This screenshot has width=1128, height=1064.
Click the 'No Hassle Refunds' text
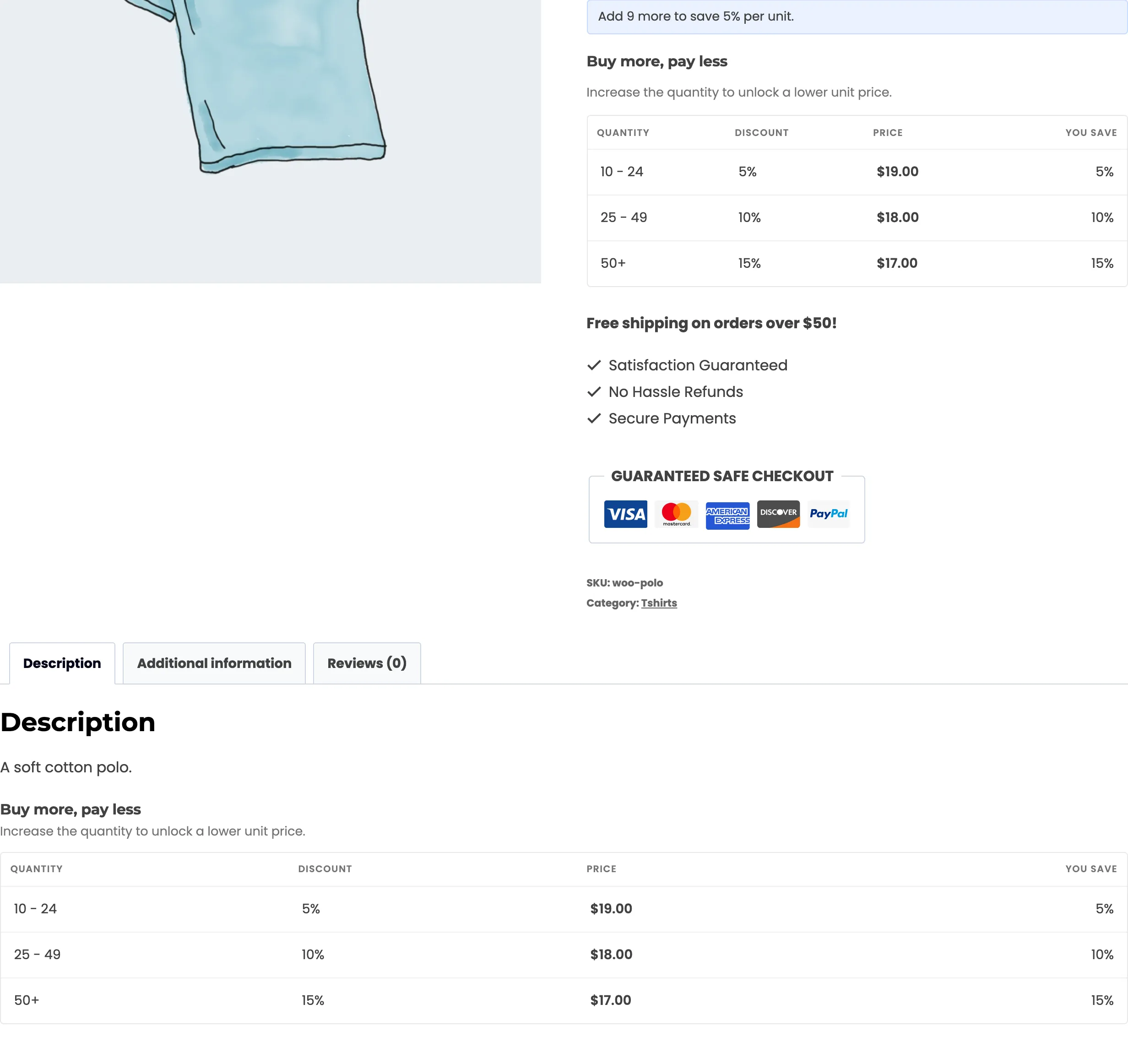click(x=676, y=392)
